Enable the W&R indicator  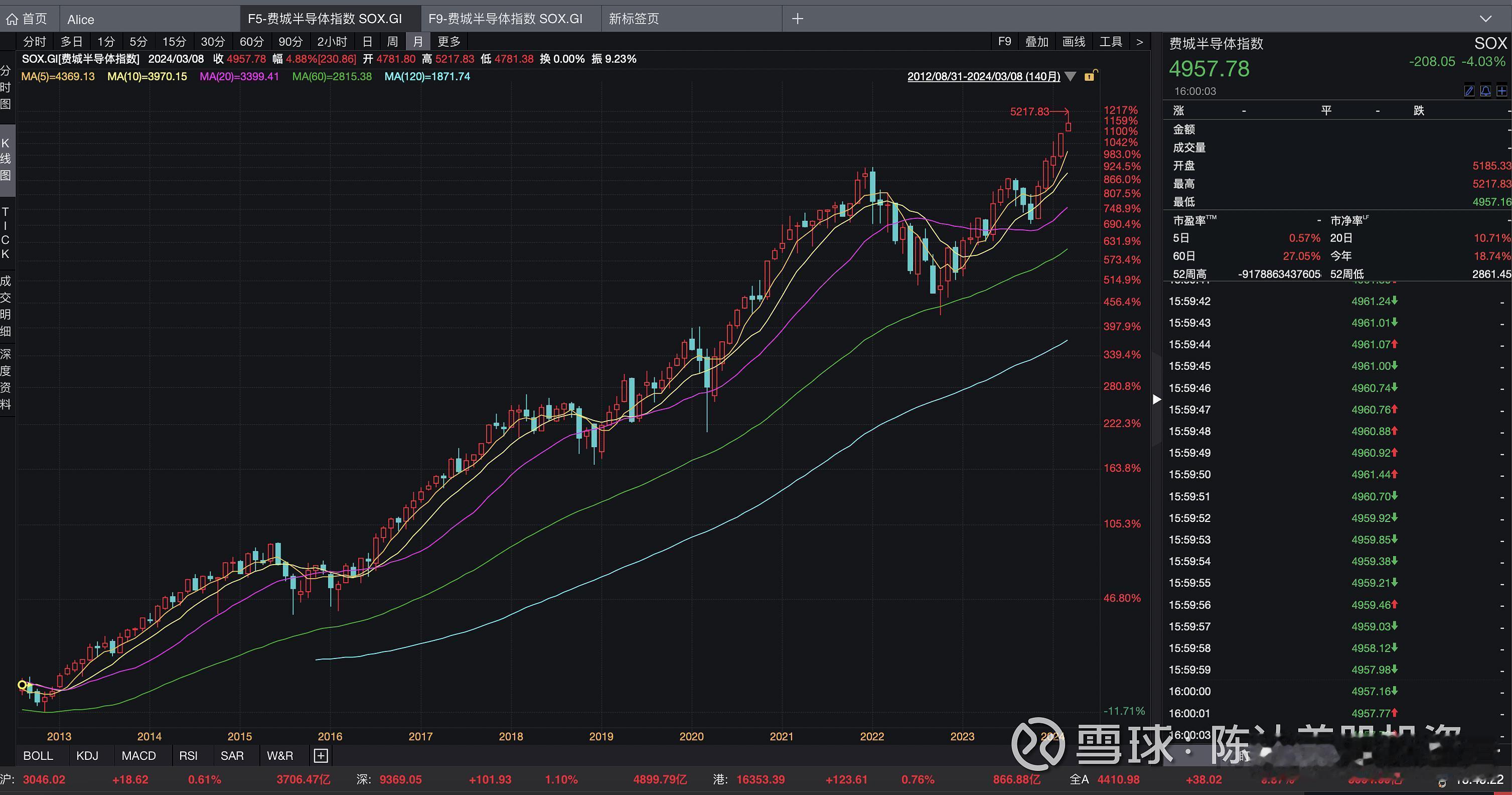pos(279,756)
